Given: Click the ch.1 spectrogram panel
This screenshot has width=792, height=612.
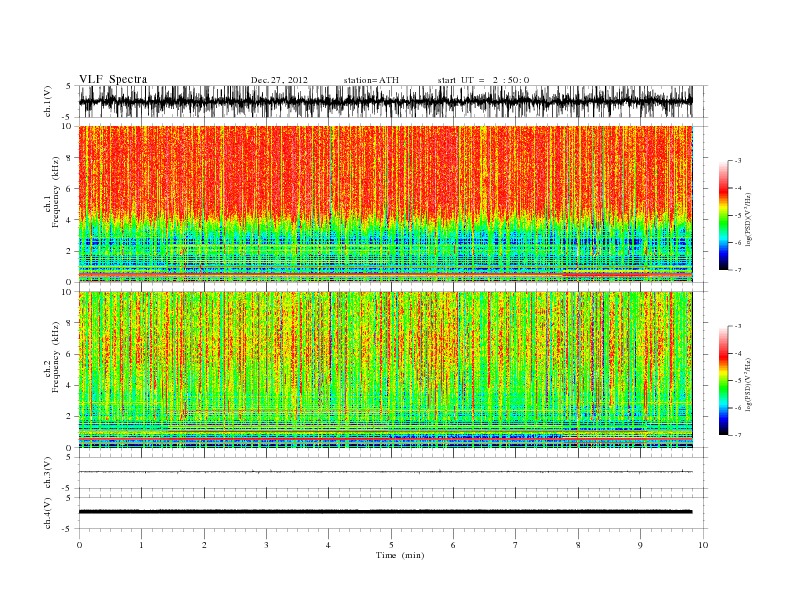Looking at the screenshot, I should click(x=385, y=204).
